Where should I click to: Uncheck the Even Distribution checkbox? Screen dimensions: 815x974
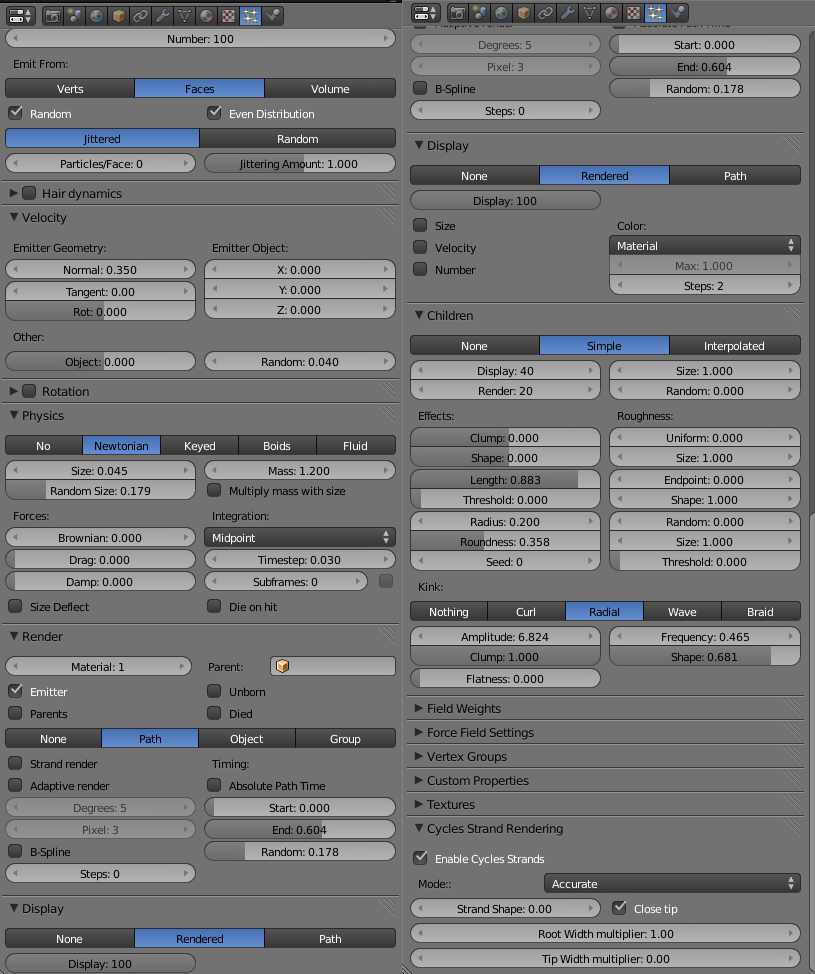pyautogui.click(x=214, y=113)
